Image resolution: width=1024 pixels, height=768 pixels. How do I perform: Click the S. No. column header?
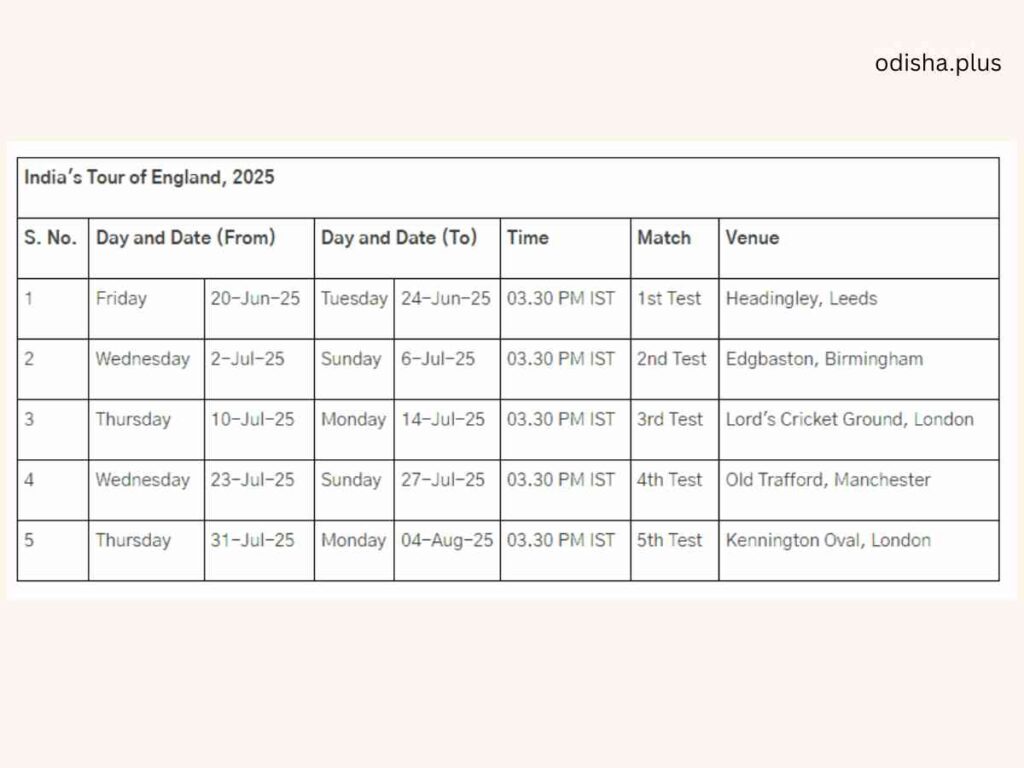tap(50, 238)
